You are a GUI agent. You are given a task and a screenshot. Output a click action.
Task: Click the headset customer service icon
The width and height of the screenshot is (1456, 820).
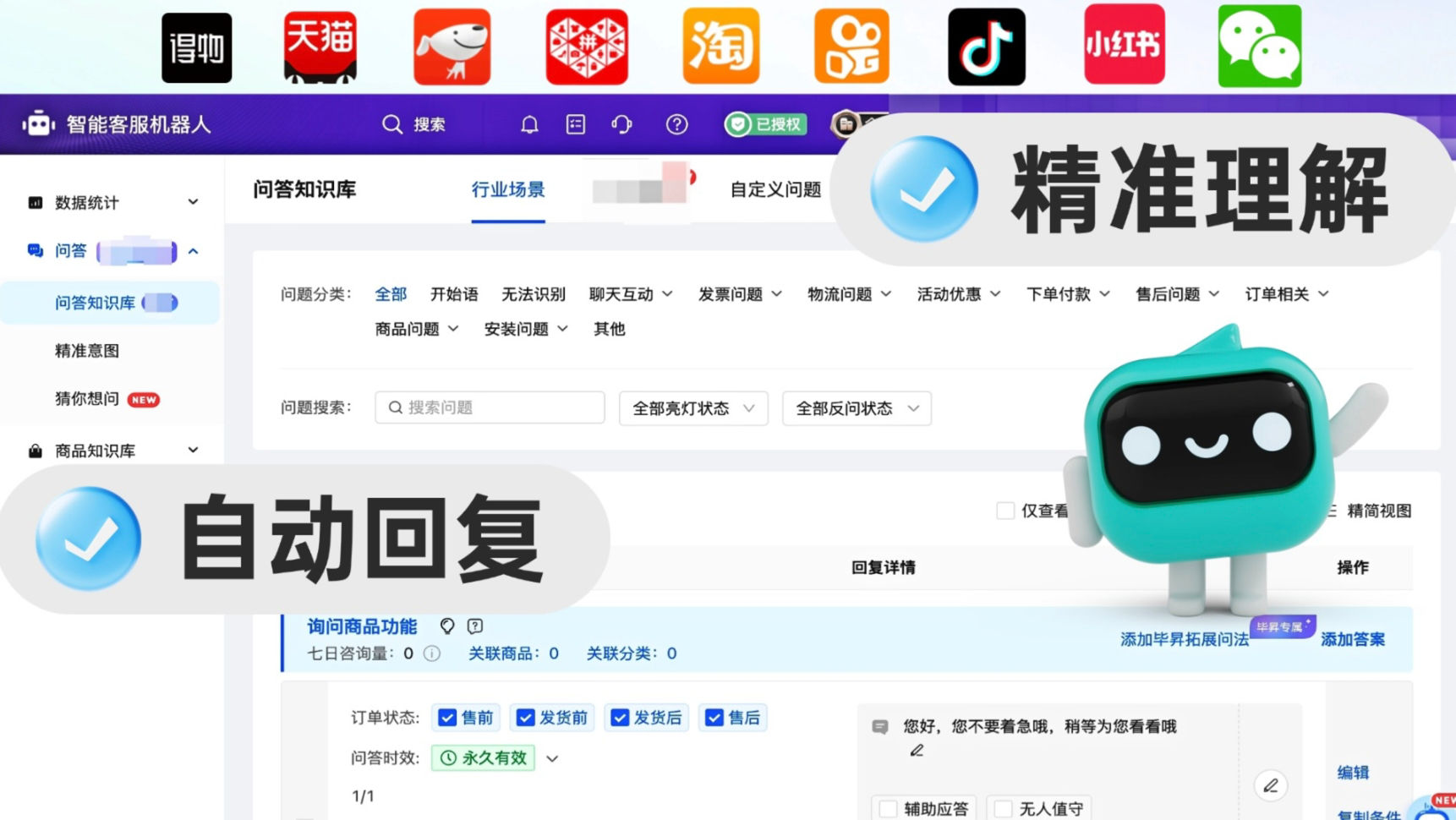621,125
